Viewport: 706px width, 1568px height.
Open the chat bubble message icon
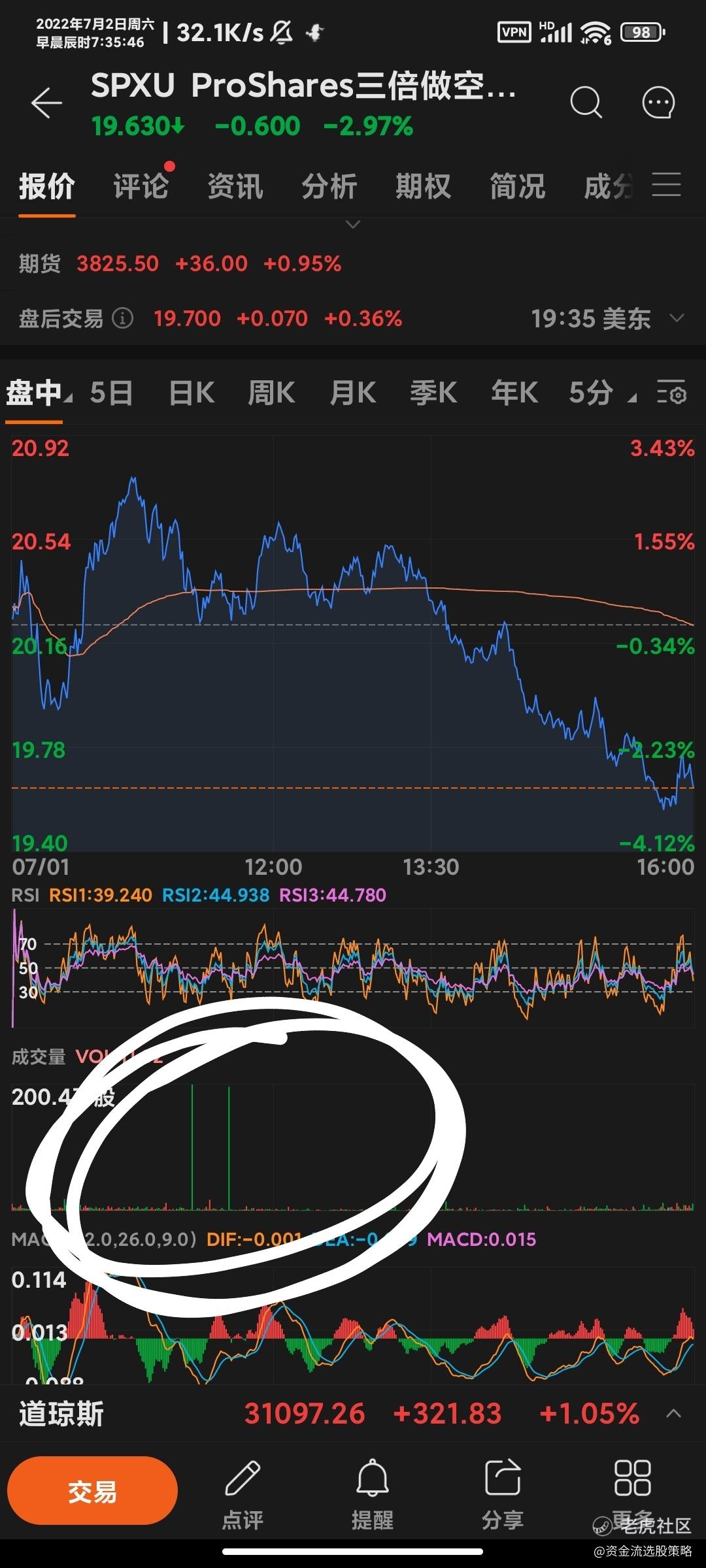658,103
